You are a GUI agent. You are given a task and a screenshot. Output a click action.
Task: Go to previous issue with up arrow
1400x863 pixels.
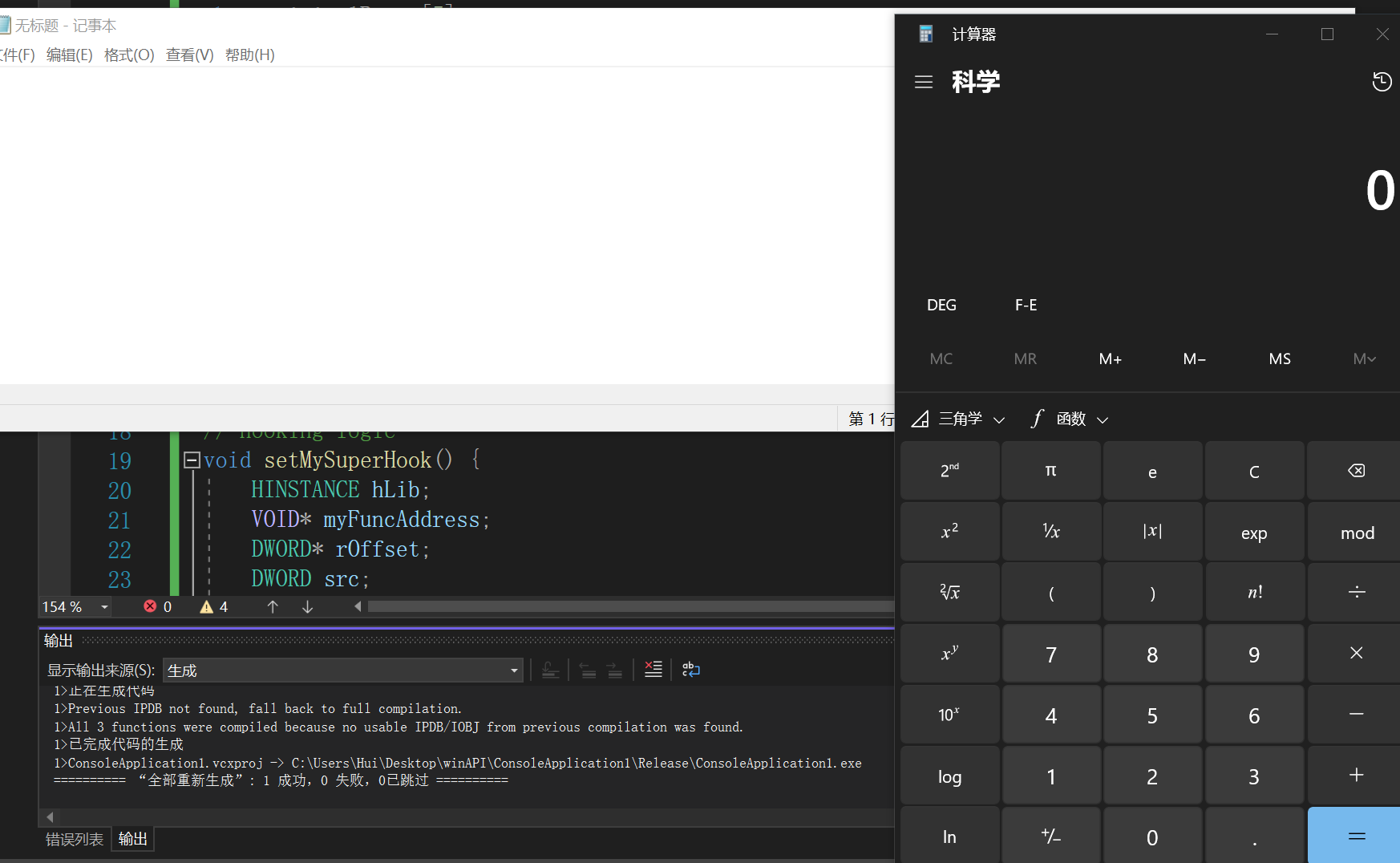tap(273, 606)
